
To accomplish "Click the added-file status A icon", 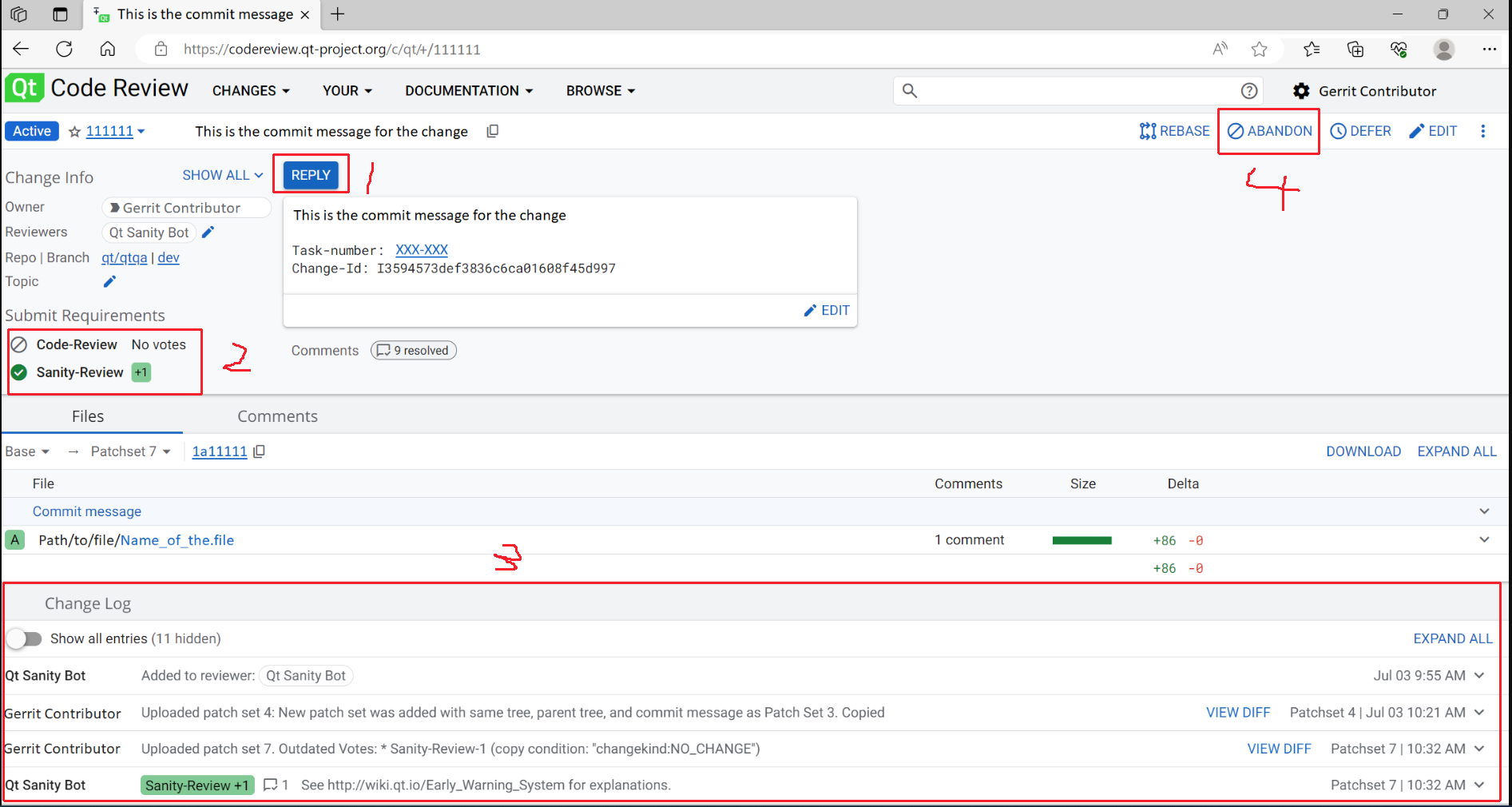I will tap(14, 540).
